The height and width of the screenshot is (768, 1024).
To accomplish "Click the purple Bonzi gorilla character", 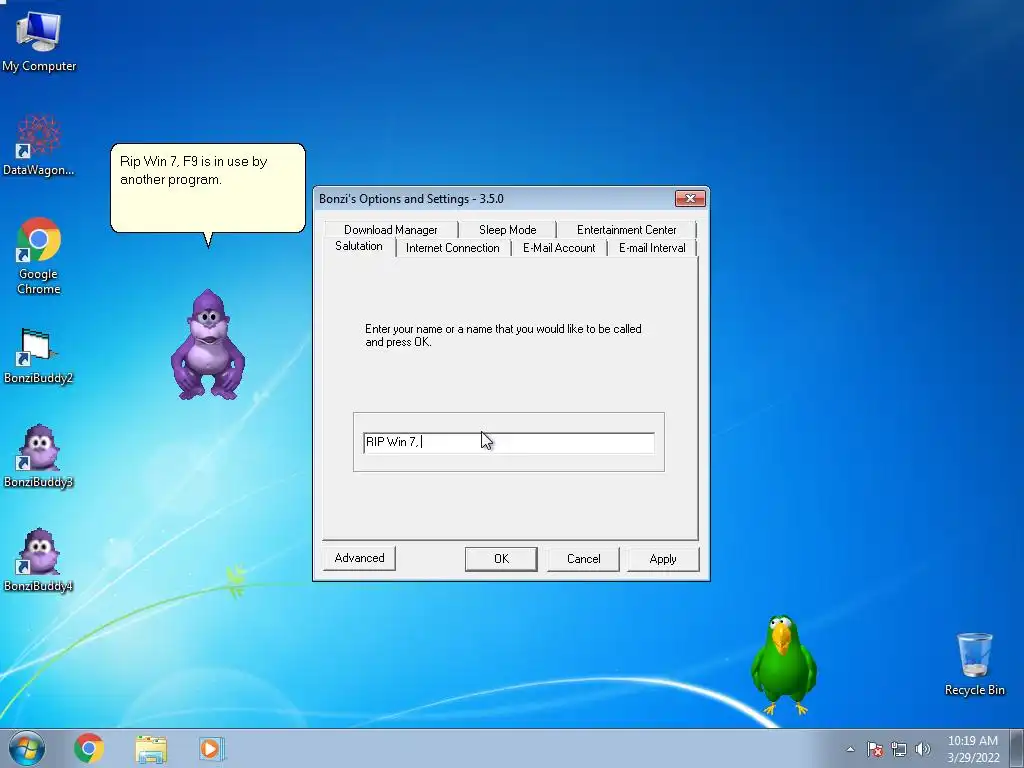I will coord(208,344).
